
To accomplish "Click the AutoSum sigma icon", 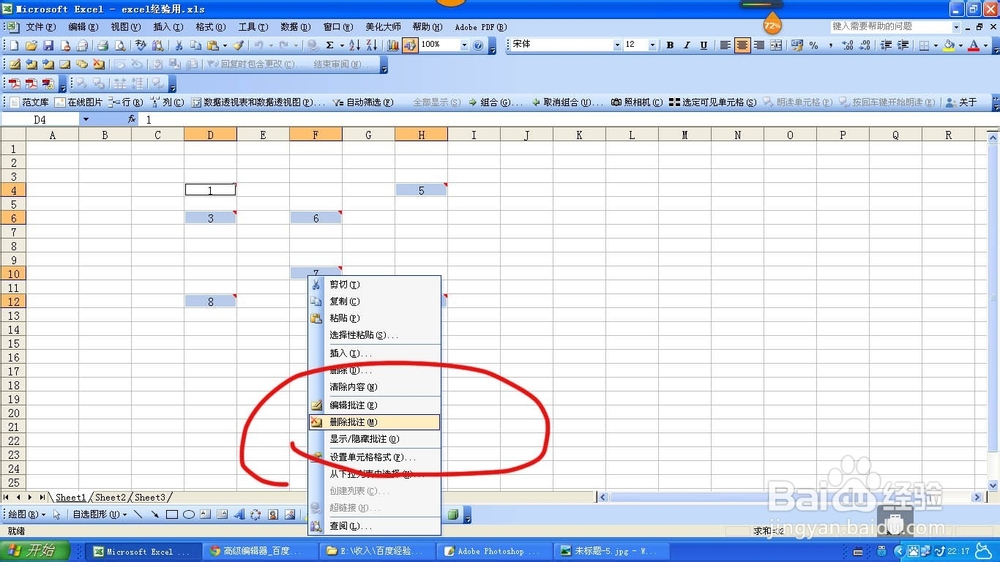I will 330,45.
